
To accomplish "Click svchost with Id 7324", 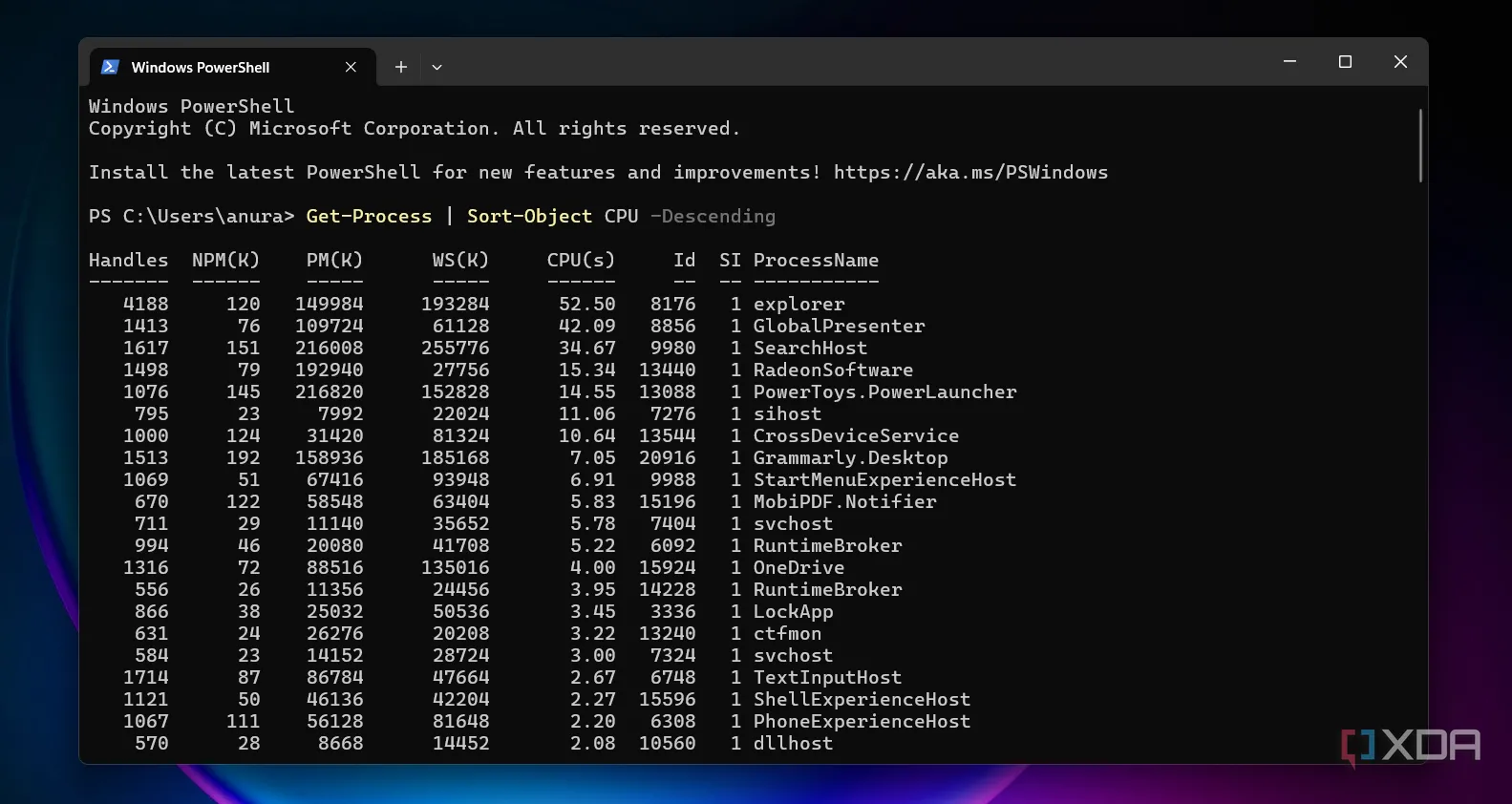I will (793, 656).
